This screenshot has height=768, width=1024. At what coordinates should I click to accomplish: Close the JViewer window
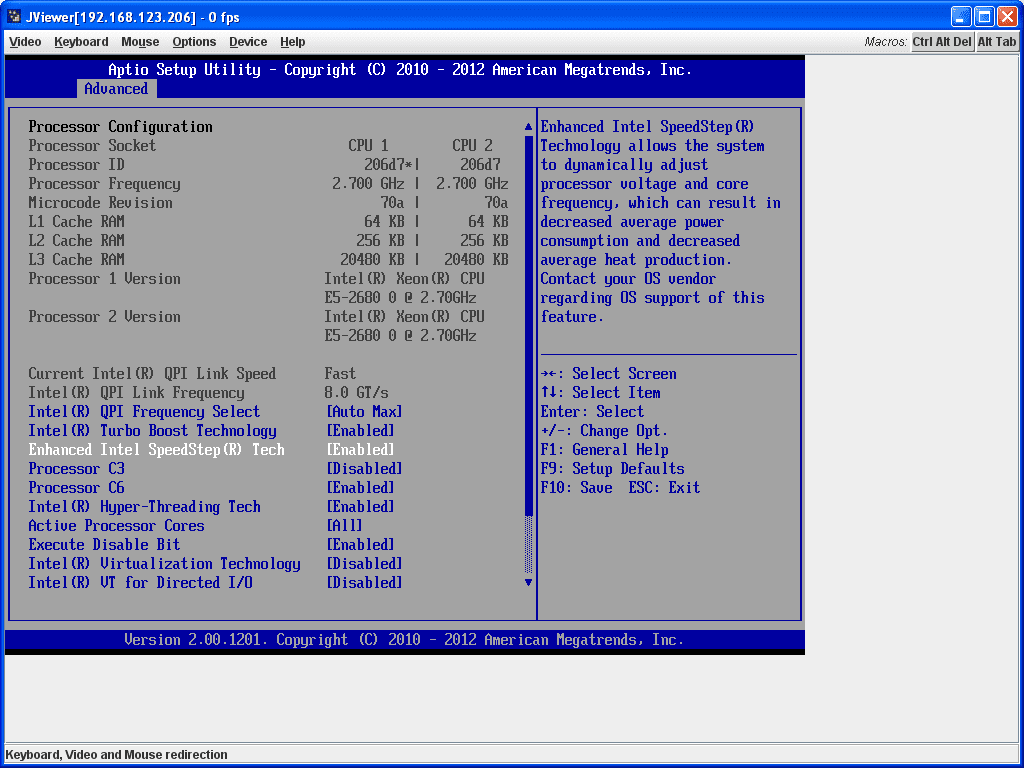click(1007, 16)
